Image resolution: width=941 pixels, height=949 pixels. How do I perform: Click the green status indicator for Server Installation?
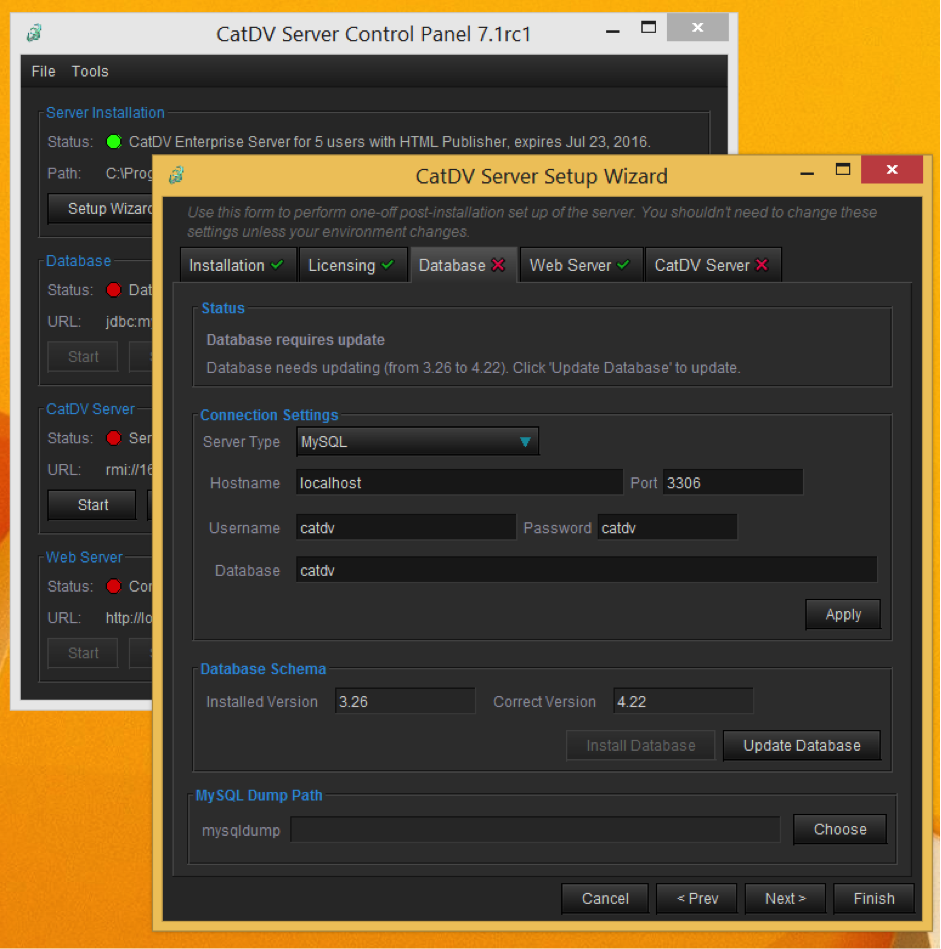point(114,142)
